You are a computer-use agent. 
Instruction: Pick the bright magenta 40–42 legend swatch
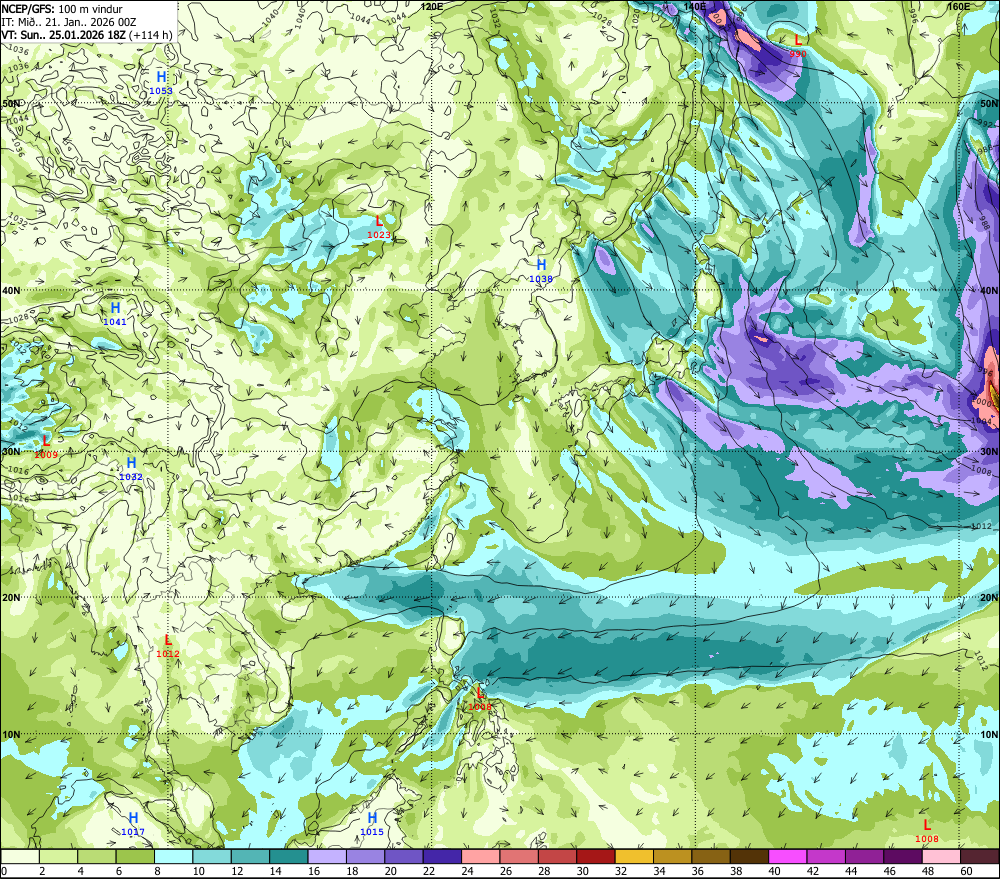click(x=788, y=856)
